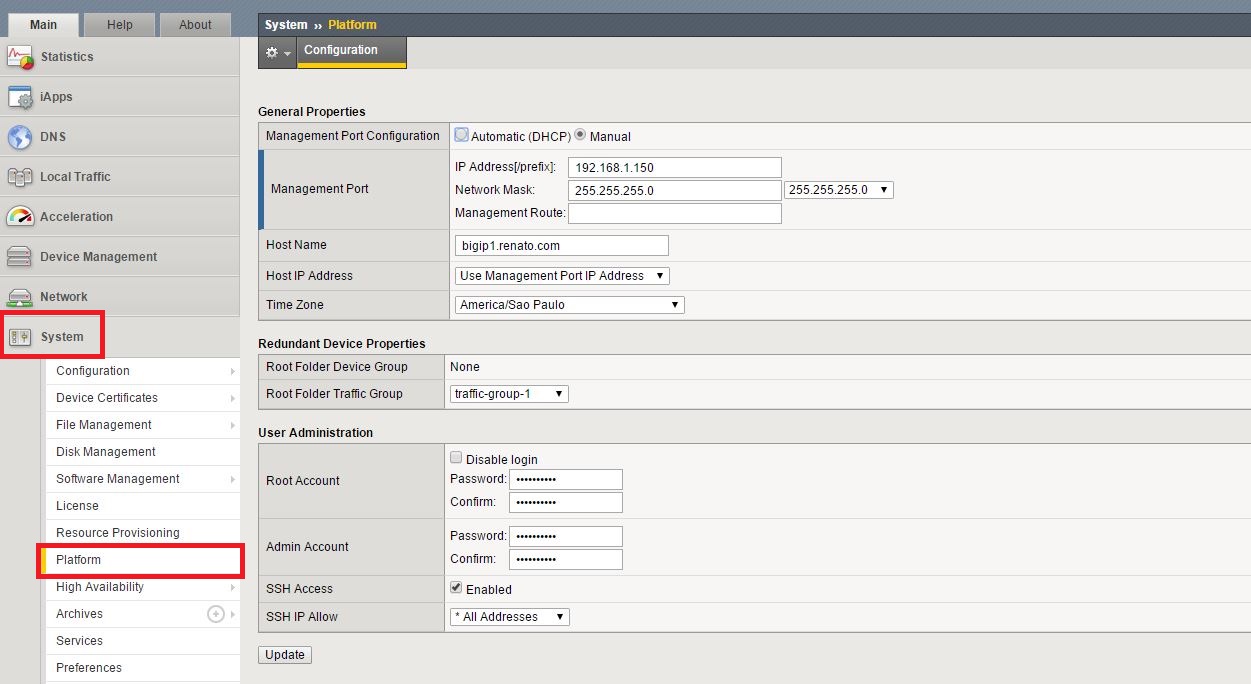Screen dimensions: 1251x684
Task: Click the Network icon in sidebar
Action: pos(20,297)
